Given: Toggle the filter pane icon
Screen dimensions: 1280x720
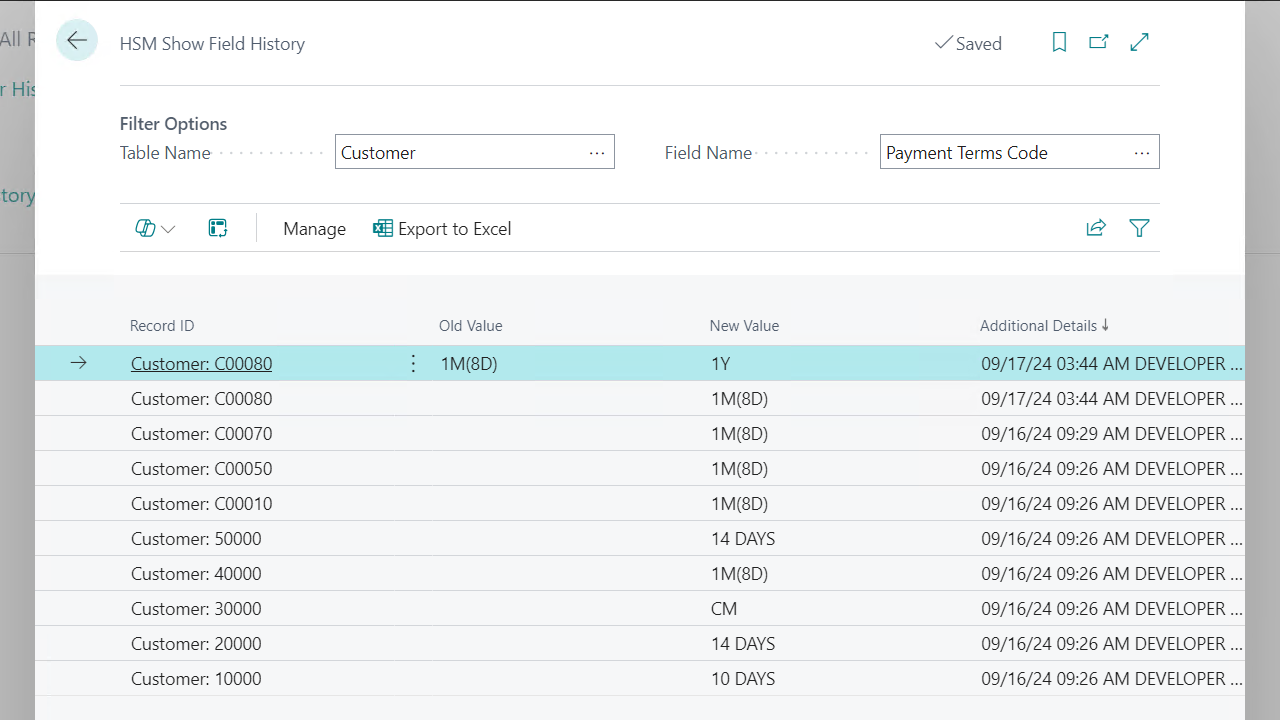Looking at the screenshot, I should (x=1139, y=228).
